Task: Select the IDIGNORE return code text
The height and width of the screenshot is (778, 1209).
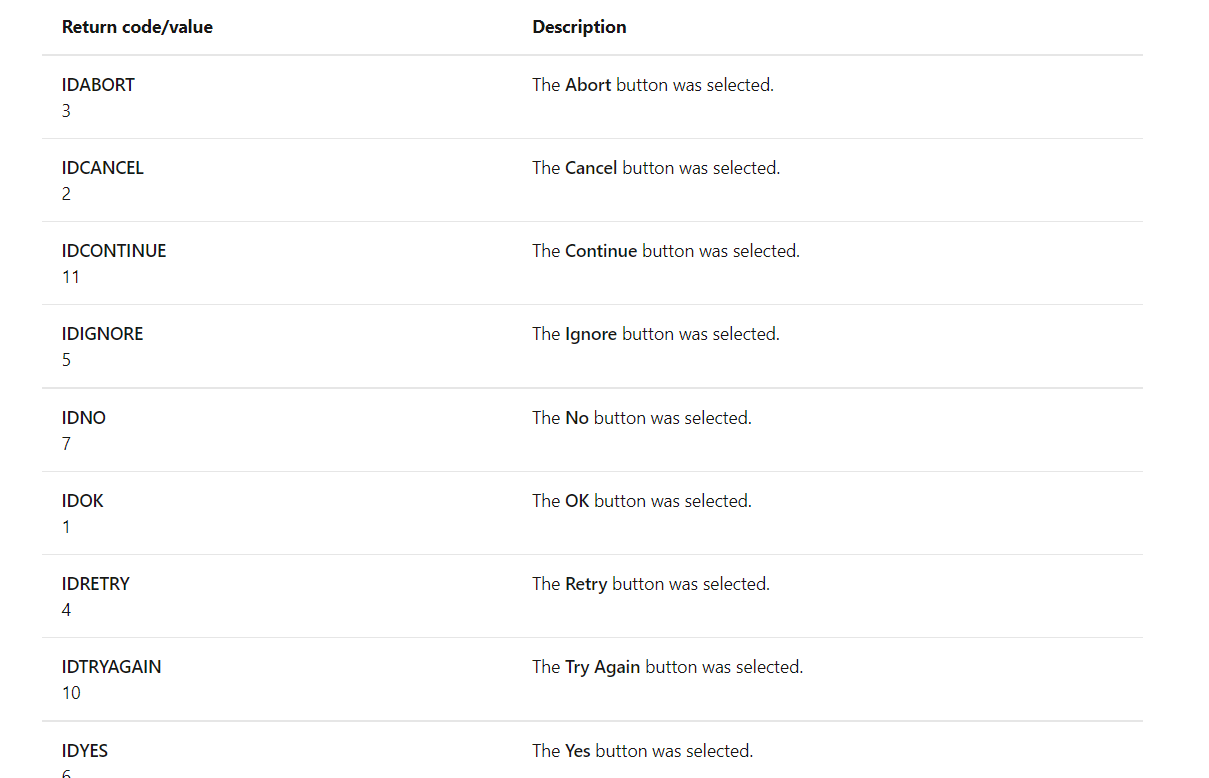Action: coord(102,334)
